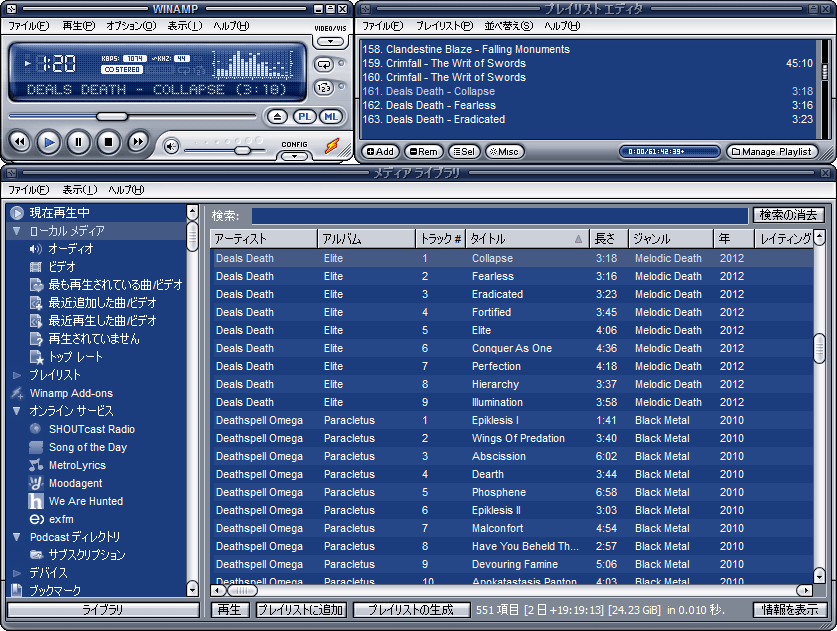Click the Misc button in playlist editor

[504, 152]
